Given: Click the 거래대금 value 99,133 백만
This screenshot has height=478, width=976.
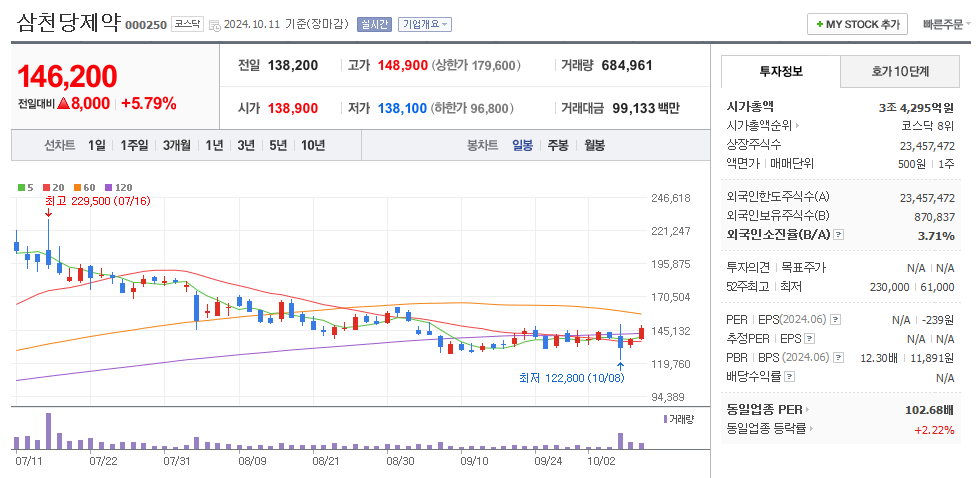Looking at the screenshot, I should (x=646, y=108).
